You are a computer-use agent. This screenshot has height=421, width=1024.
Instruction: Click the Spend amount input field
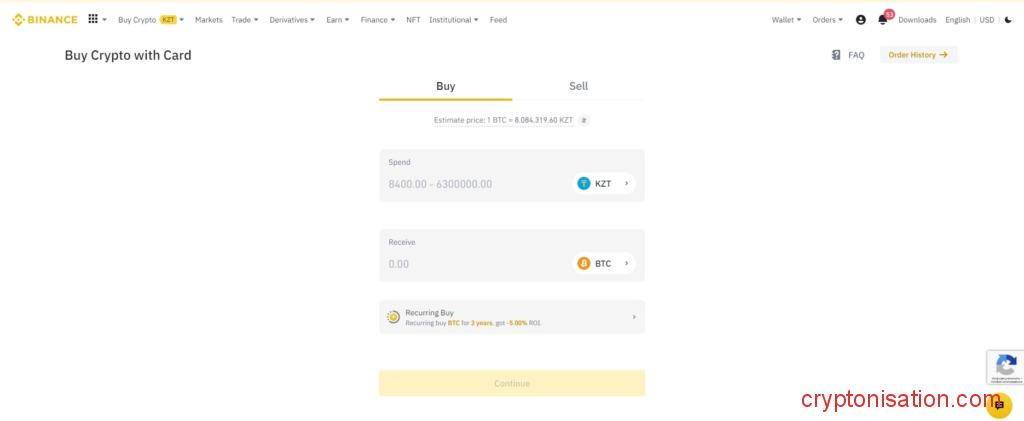(470, 184)
